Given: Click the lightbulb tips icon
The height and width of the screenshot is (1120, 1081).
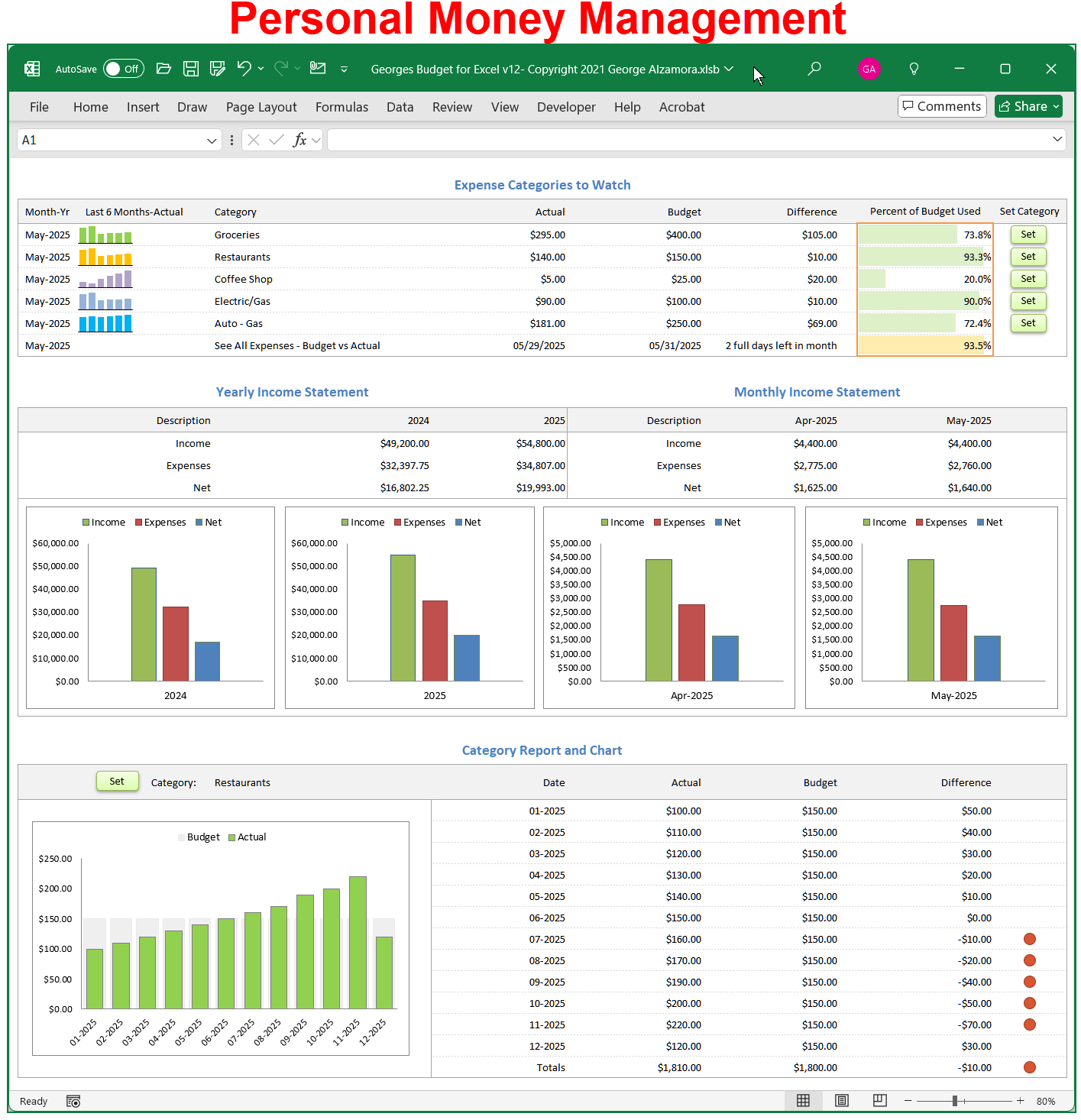Looking at the screenshot, I should (914, 69).
